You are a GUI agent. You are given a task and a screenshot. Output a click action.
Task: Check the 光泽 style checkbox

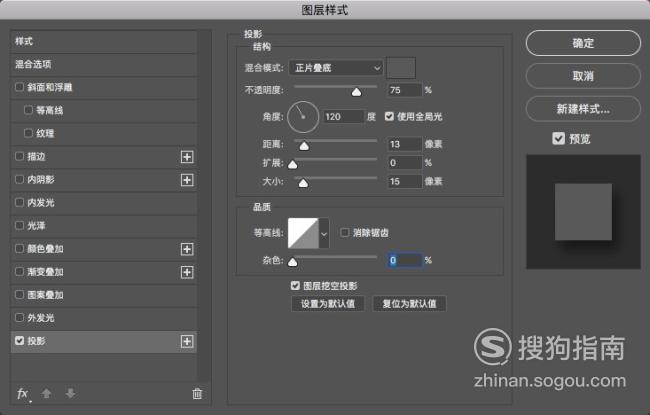click(19, 225)
